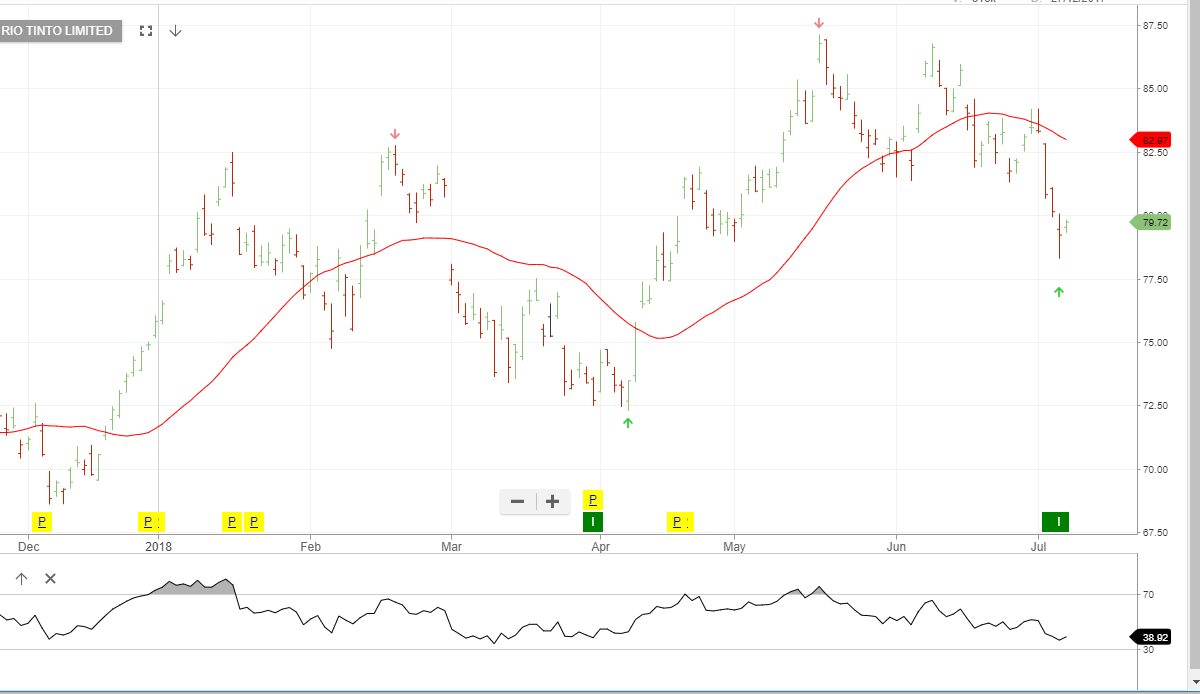Screen dimensions: 1200x694
Task: Click the down arrow next to fullscreen icon
Action: tap(175, 31)
